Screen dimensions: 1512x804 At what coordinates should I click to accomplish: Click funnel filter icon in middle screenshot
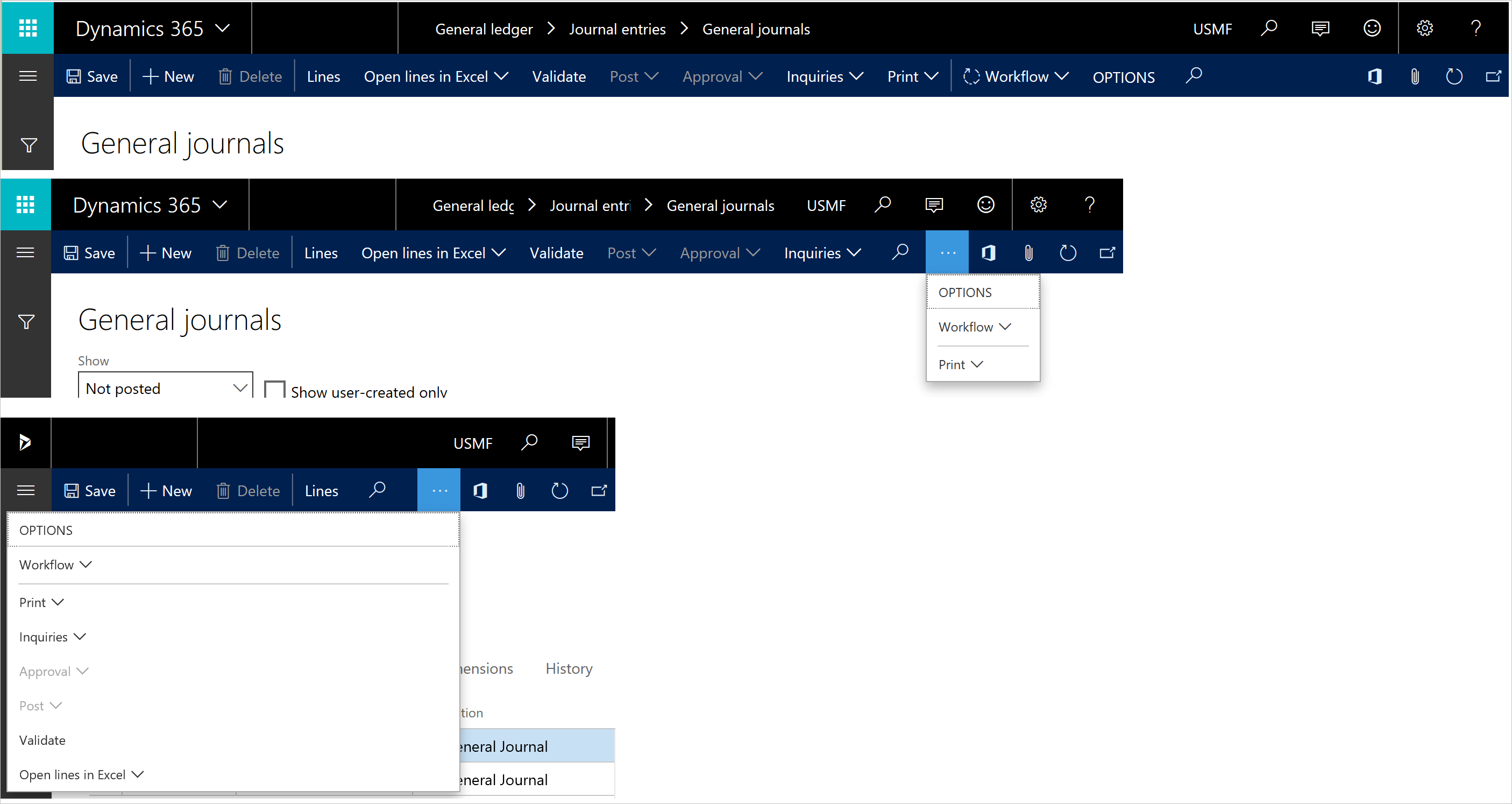26,321
